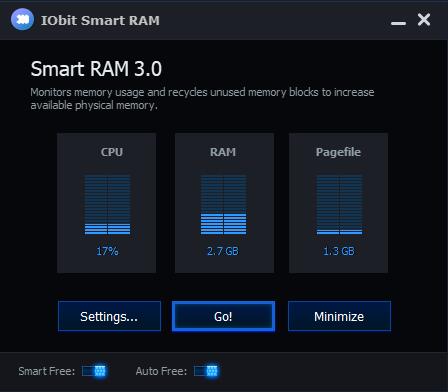This screenshot has height=392, width=448.
Task: Click the IObit Smart RAM logo icon
Action: click(22, 19)
